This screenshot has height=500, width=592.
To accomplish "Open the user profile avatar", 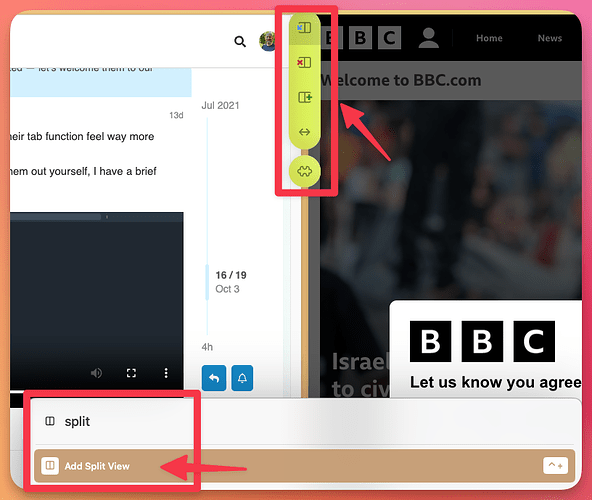I will point(268,41).
